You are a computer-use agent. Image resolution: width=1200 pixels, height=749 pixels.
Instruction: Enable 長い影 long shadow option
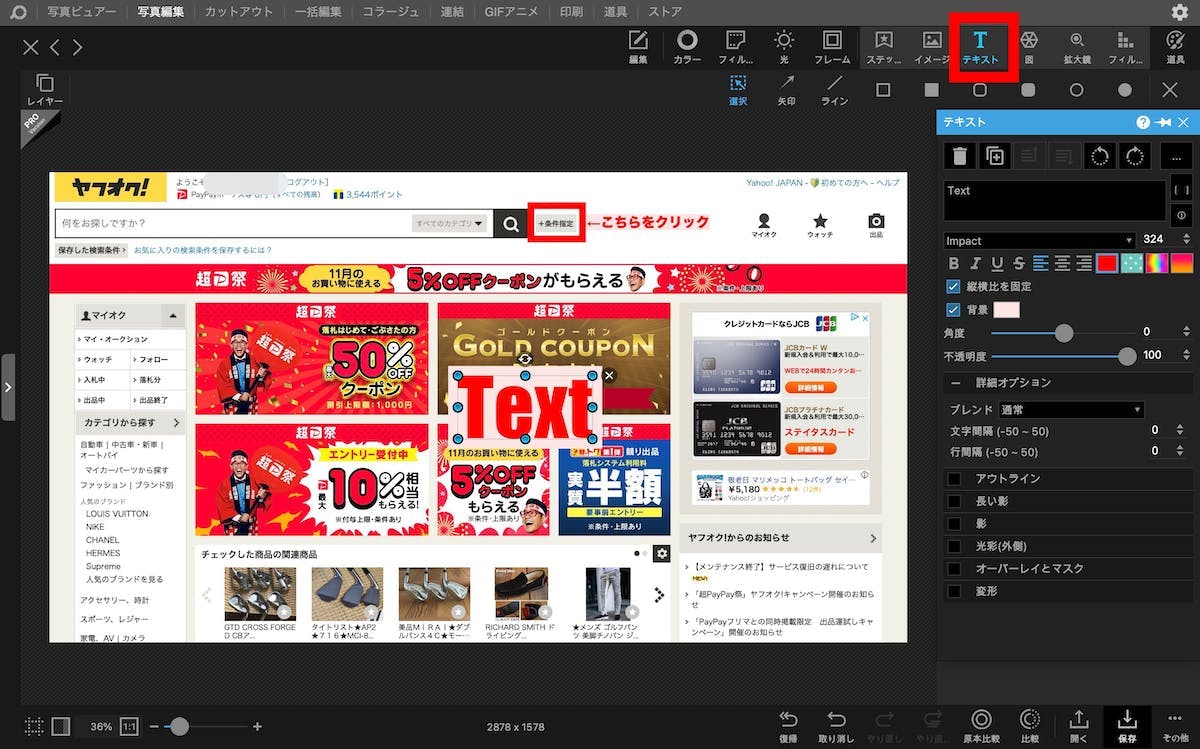(x=954, y=501)
